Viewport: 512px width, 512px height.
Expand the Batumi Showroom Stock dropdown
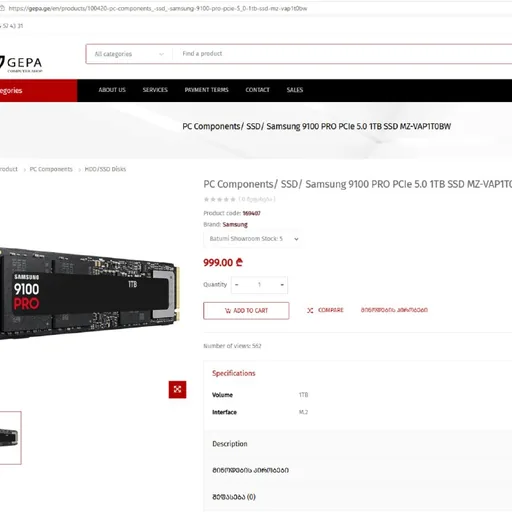[x=253, y=239]
